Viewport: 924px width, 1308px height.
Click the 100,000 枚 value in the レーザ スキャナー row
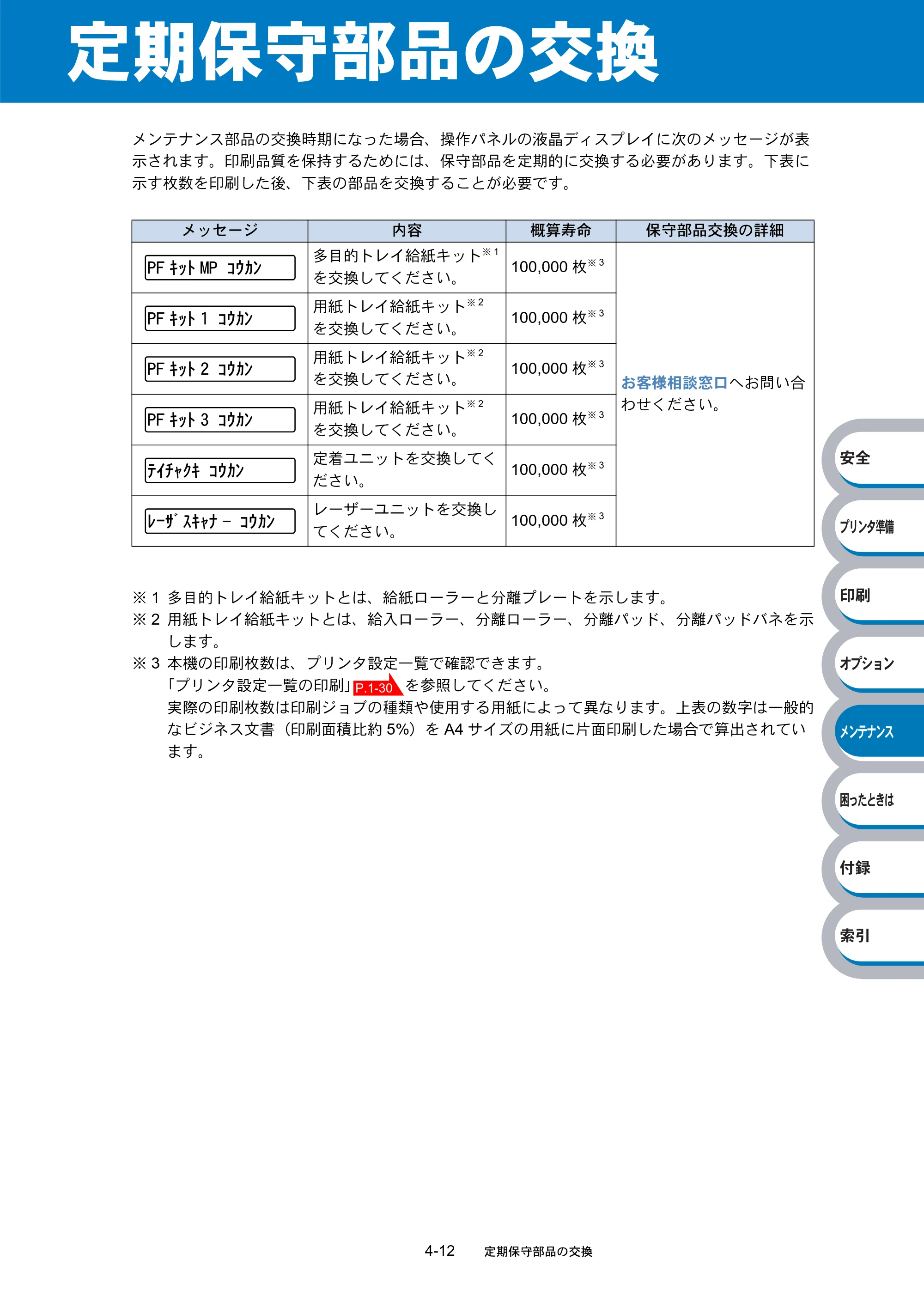pos(557,520)
